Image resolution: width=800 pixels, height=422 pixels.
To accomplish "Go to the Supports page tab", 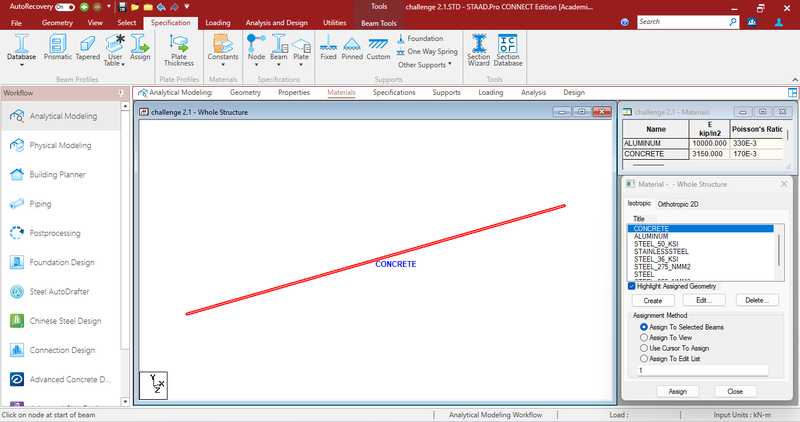I will click(446, 92).
